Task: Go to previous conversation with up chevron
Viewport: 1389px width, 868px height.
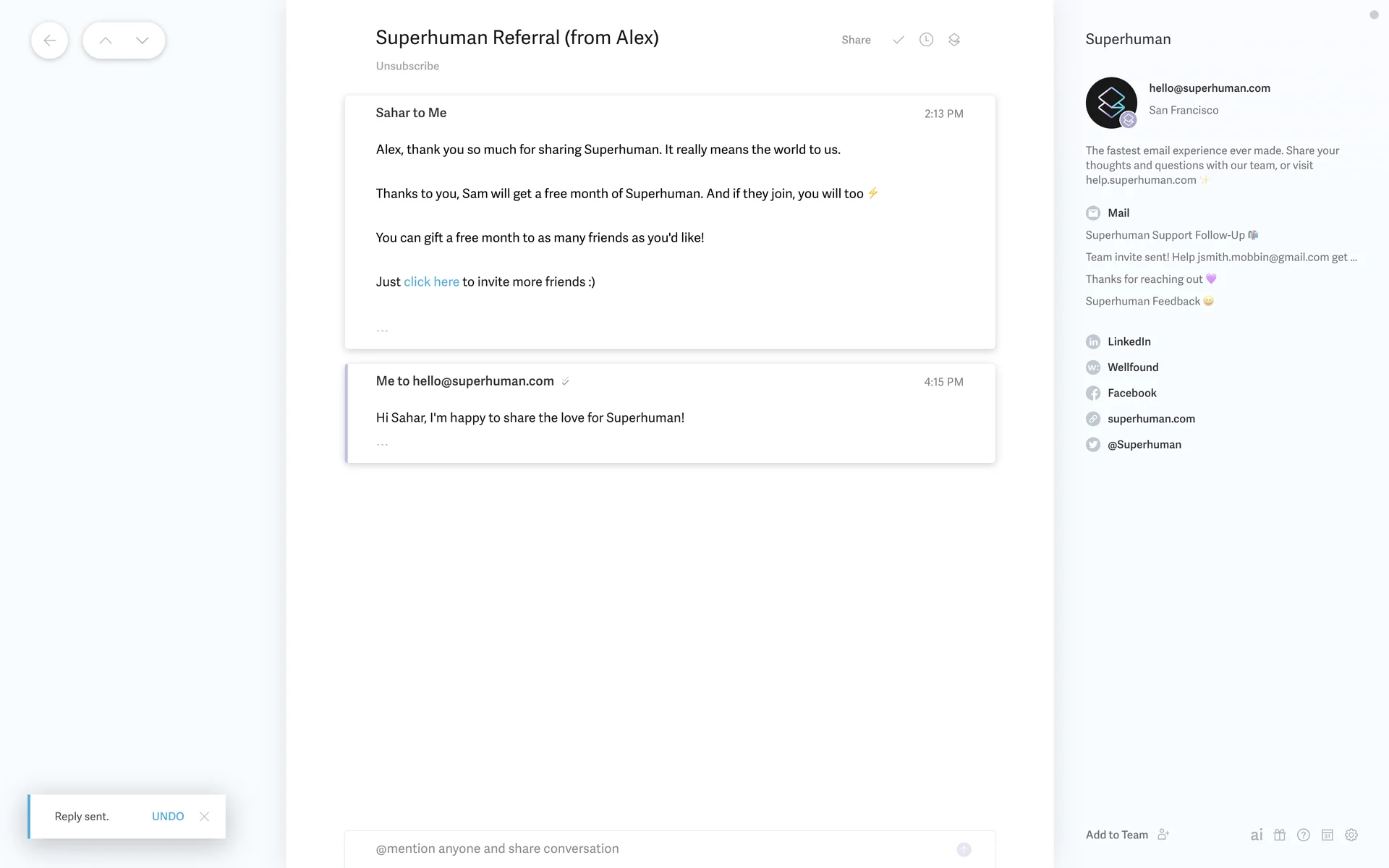Action: 106,41
